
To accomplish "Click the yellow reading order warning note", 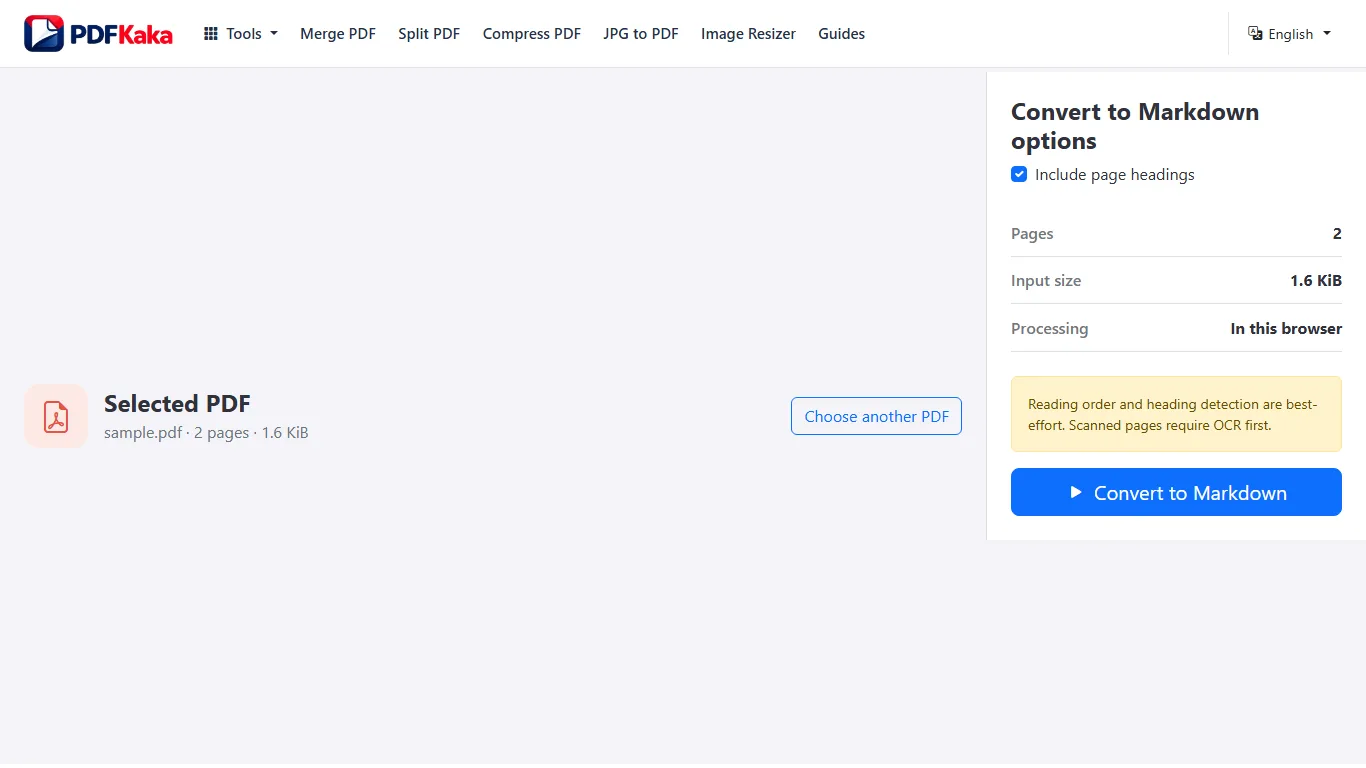I will [1176, 414].
